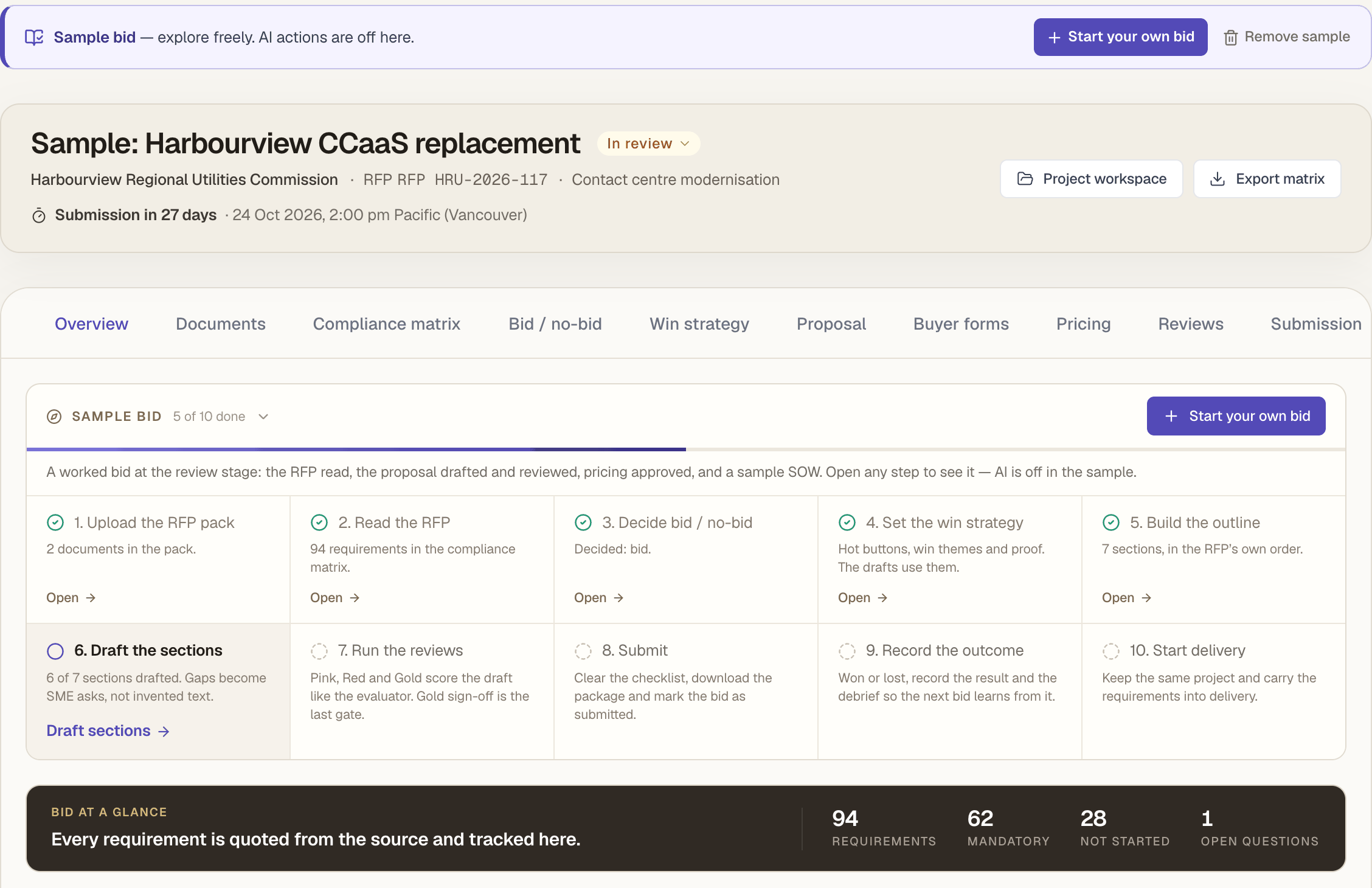Collapse the 5 of 10 done checklist chevron

[x=263, y=417]
